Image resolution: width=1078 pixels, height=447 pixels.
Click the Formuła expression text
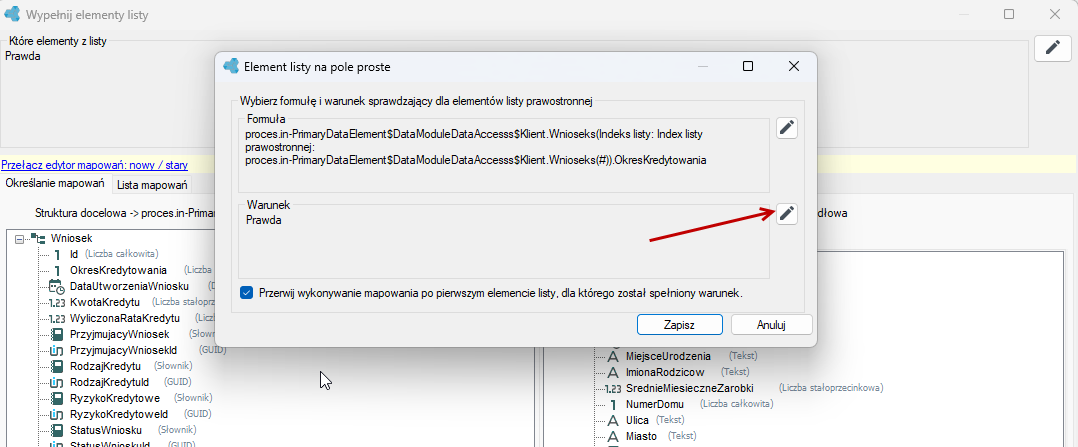(476, 146)
